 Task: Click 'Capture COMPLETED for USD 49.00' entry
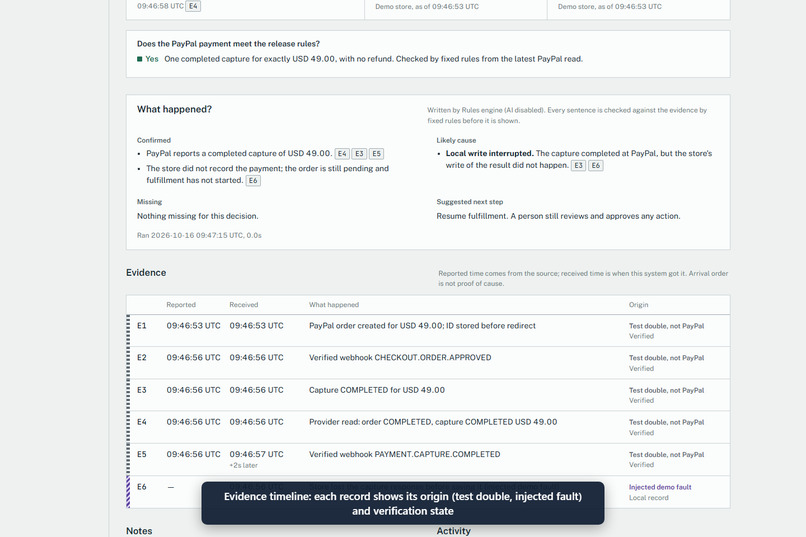pos(377,390)
